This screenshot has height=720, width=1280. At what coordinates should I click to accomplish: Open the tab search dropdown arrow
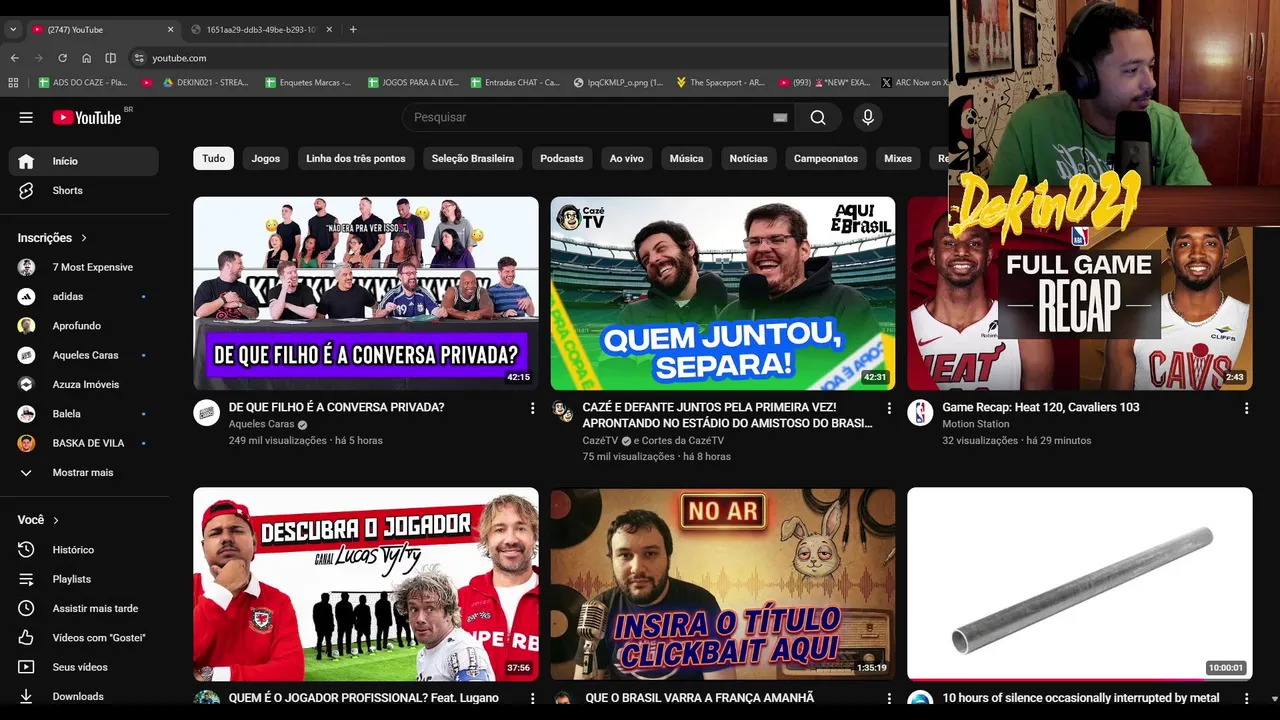13,29
